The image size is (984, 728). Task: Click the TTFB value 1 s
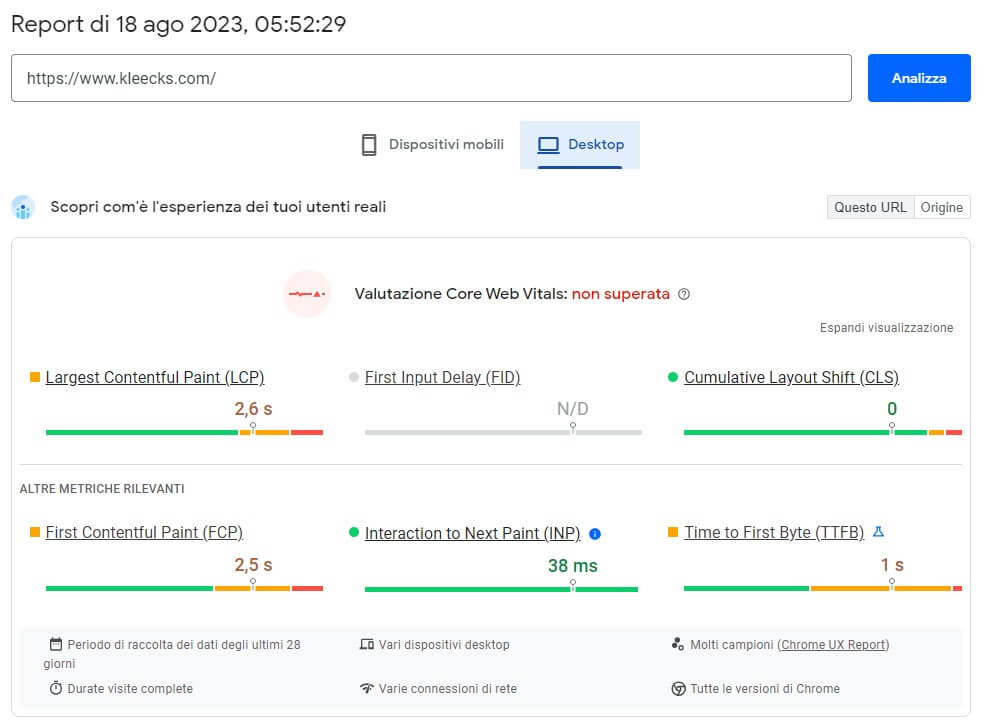pos(892,565)
